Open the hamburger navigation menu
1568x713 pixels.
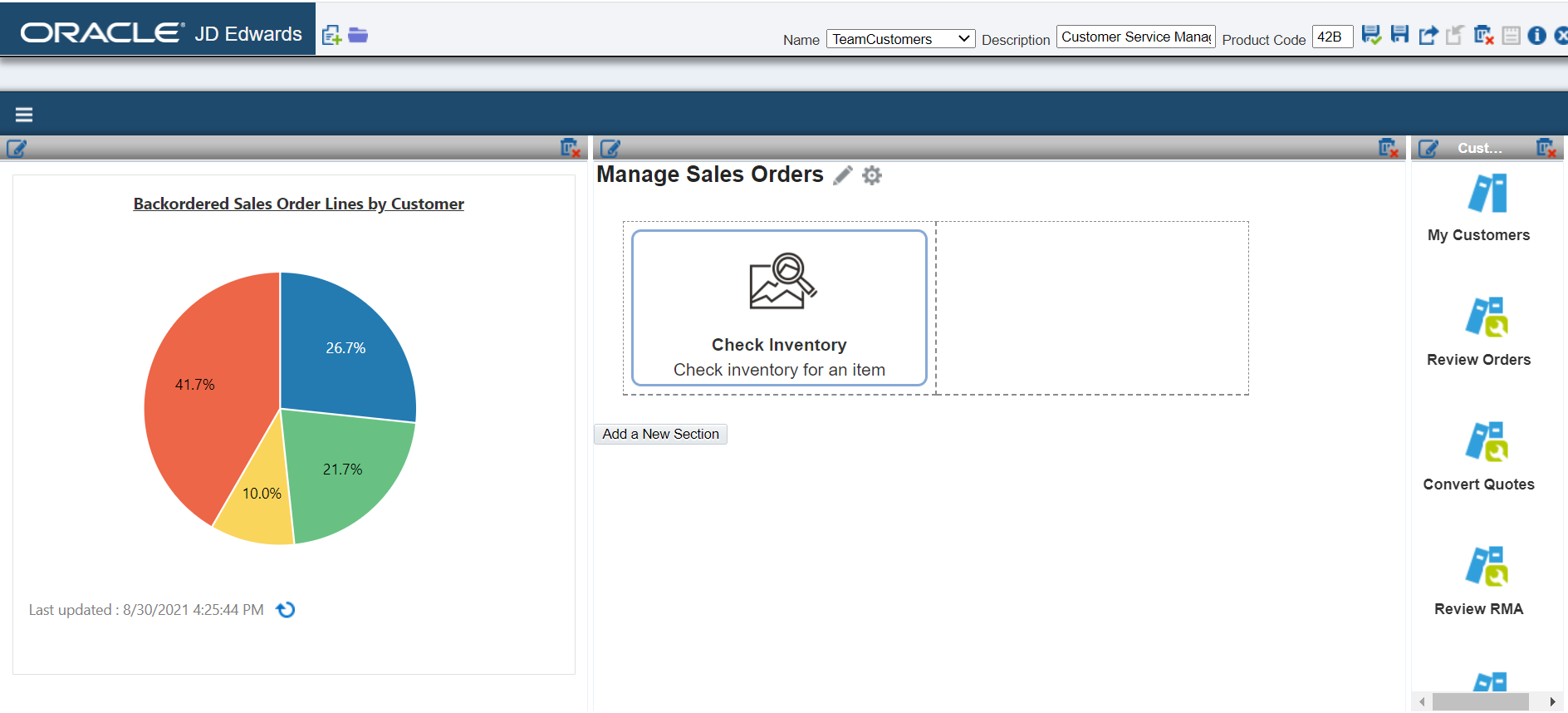pyautogui.click(x=24, y=115)
